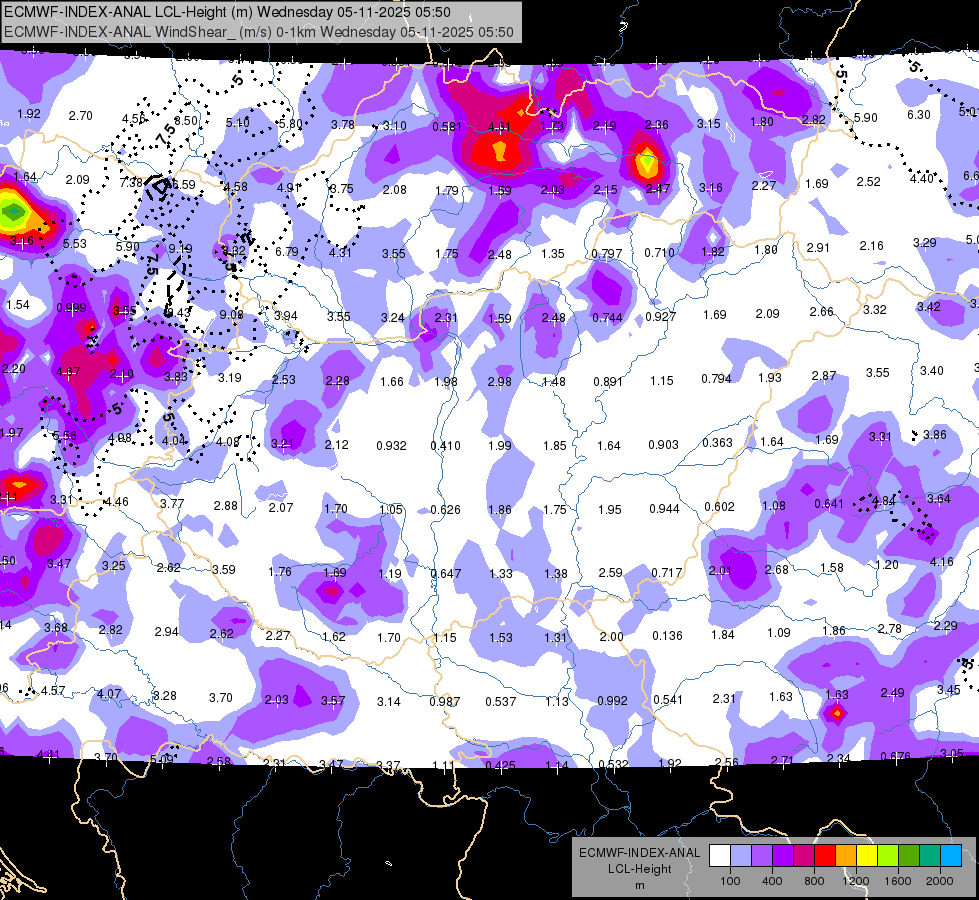Image resolution: width=979 pixels, height=900 pixels.
Task: Select the shear value 8.50
Action: coord(186,121)
